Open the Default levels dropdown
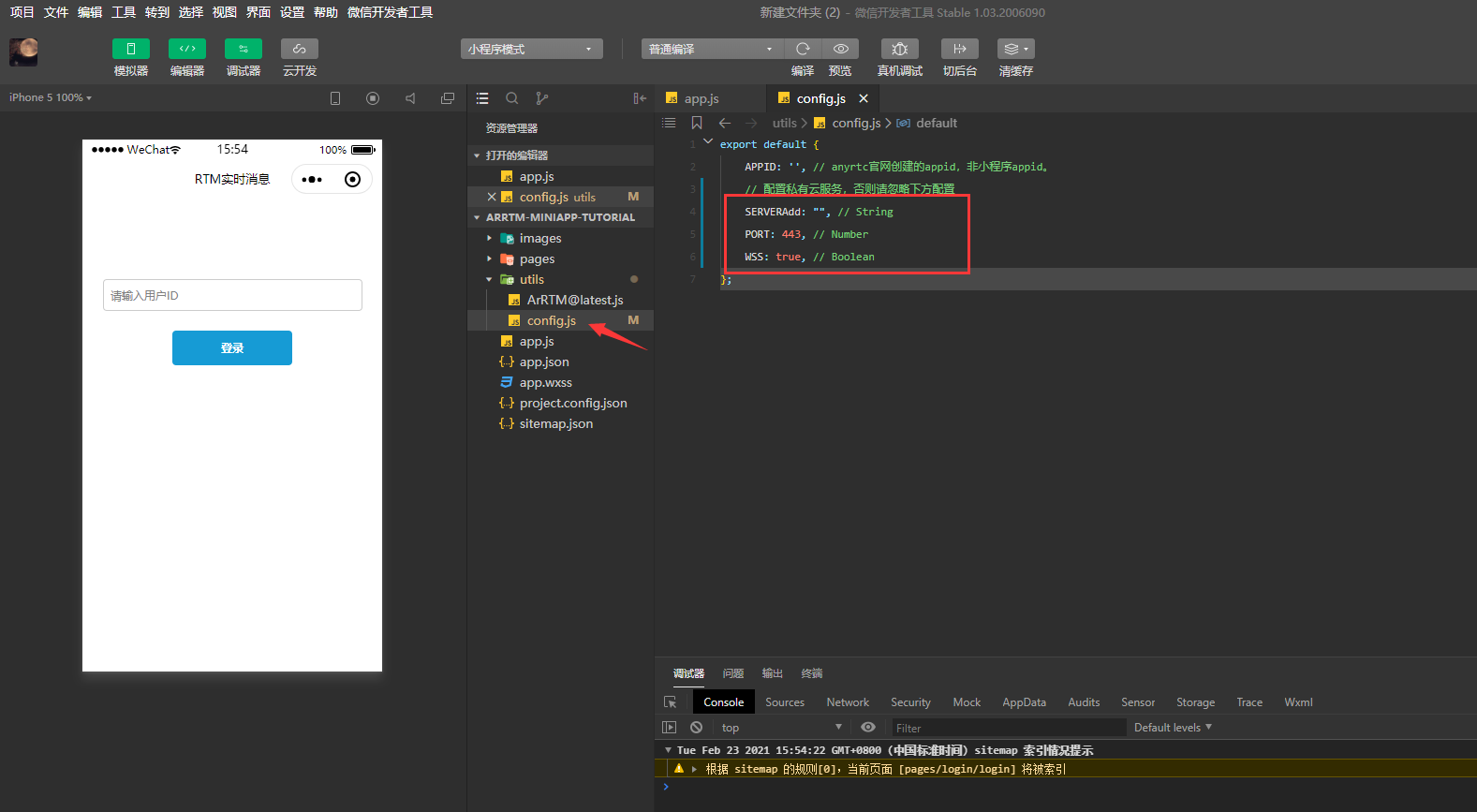 [1173, 728]
